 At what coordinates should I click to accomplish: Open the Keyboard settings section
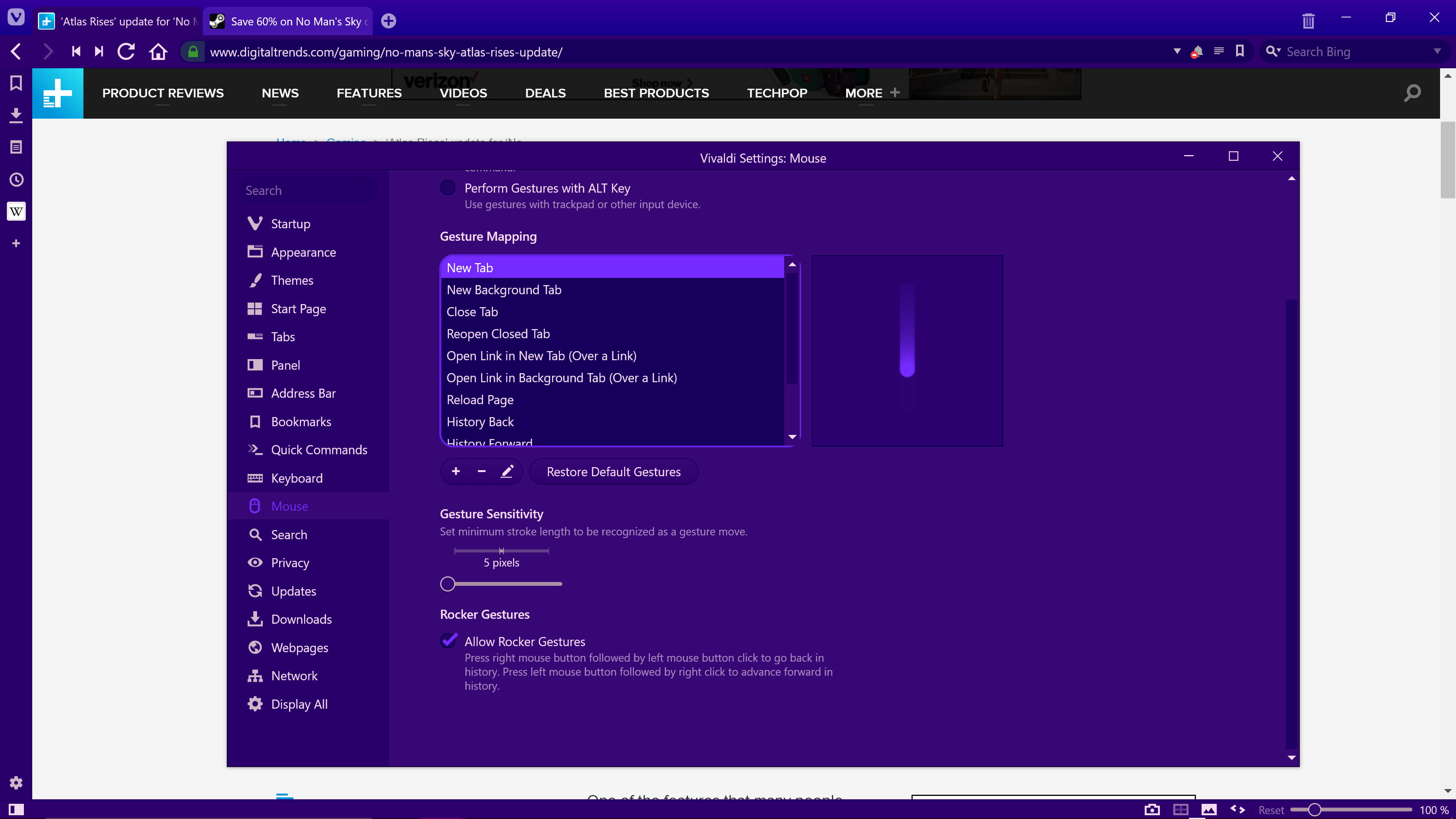(x=296, y=478)
